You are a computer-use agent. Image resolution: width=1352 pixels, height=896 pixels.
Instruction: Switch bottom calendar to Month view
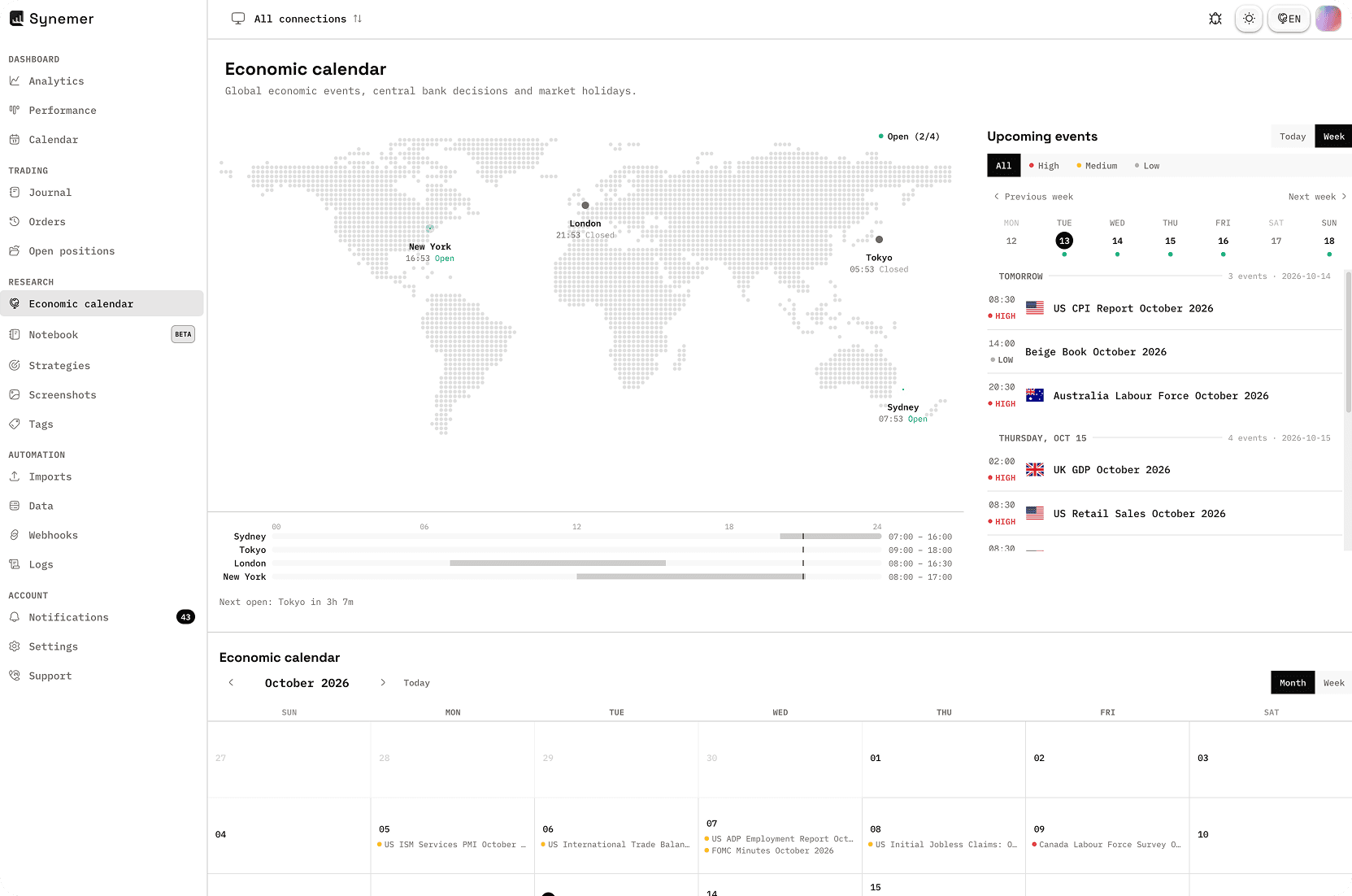click(1292, 682)
